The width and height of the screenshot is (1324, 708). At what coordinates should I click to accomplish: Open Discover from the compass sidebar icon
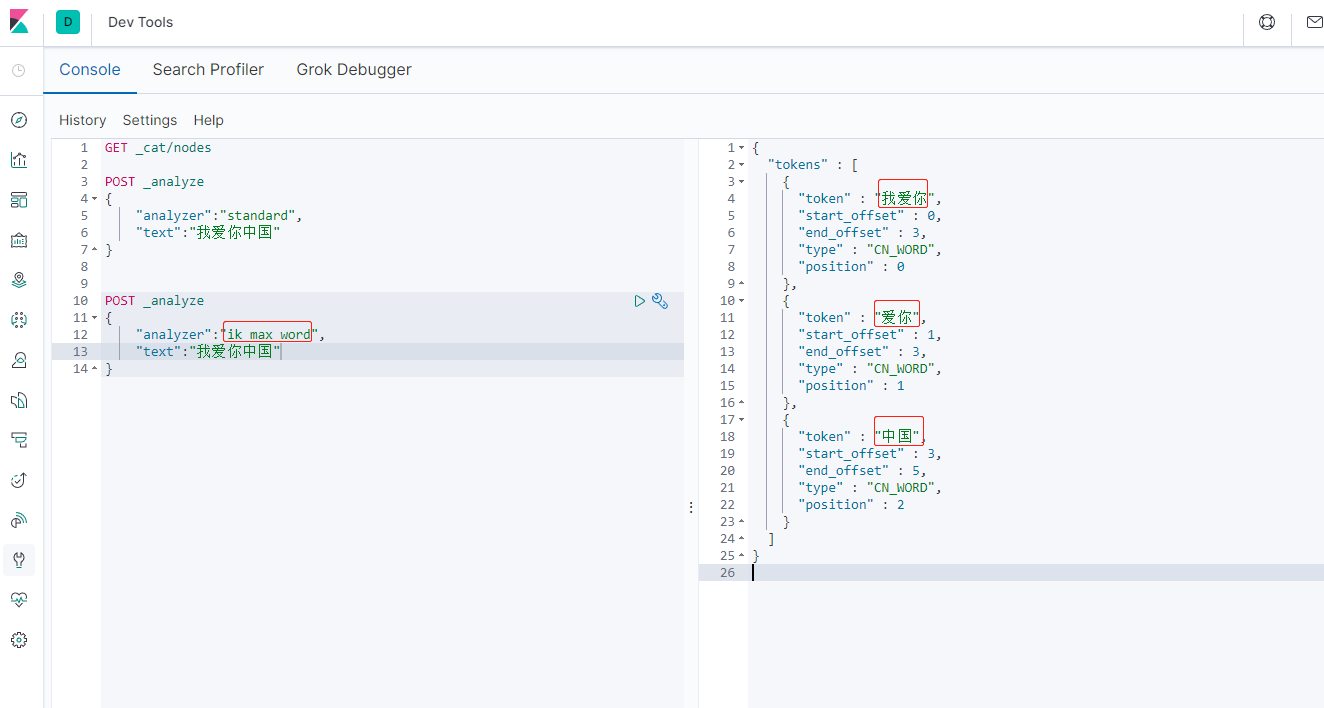point(18,120)
